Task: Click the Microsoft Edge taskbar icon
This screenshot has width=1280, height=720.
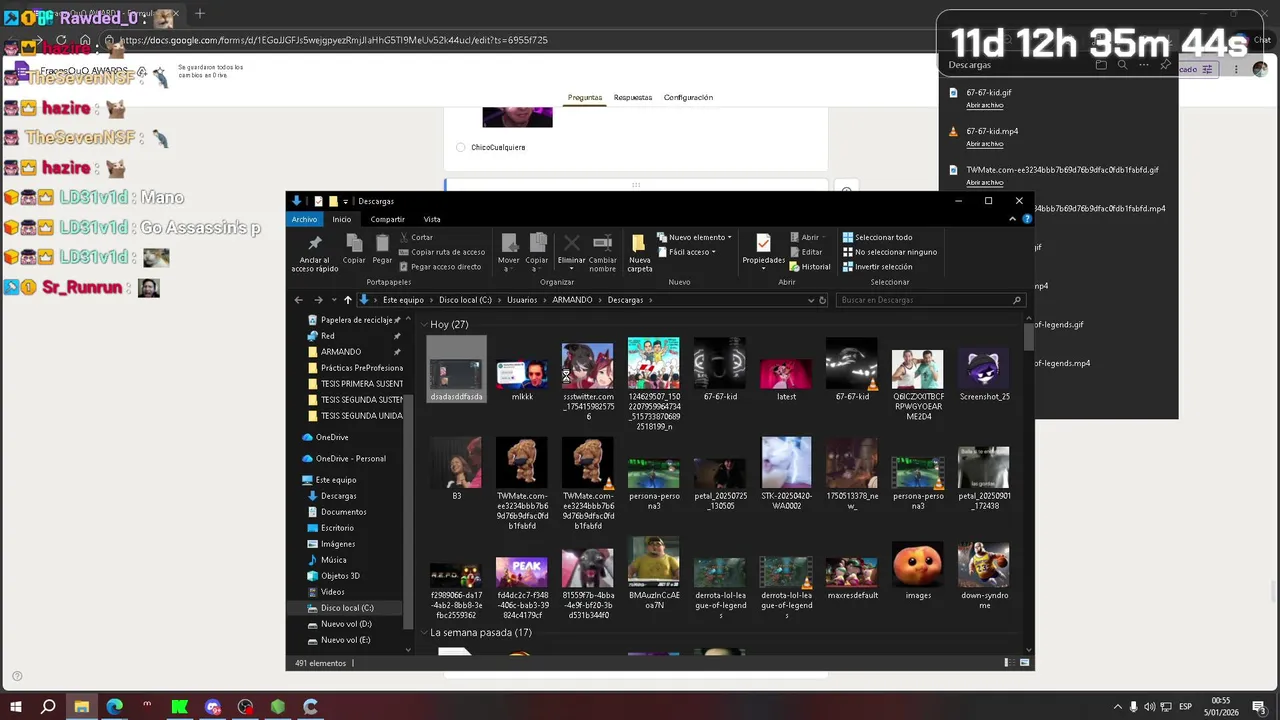Action: [x=114, y=707]
